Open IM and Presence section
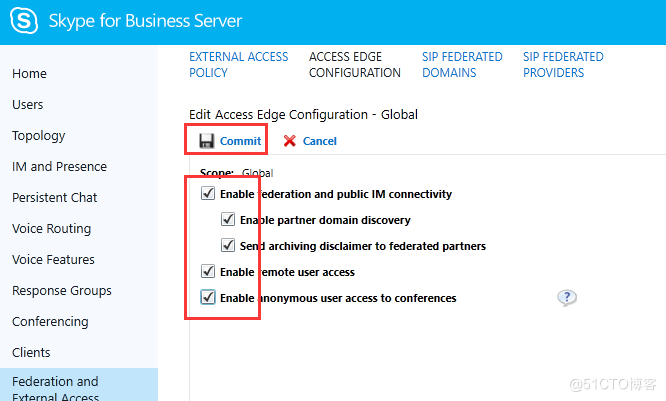666x401 pixels. [x=59, y=167]
